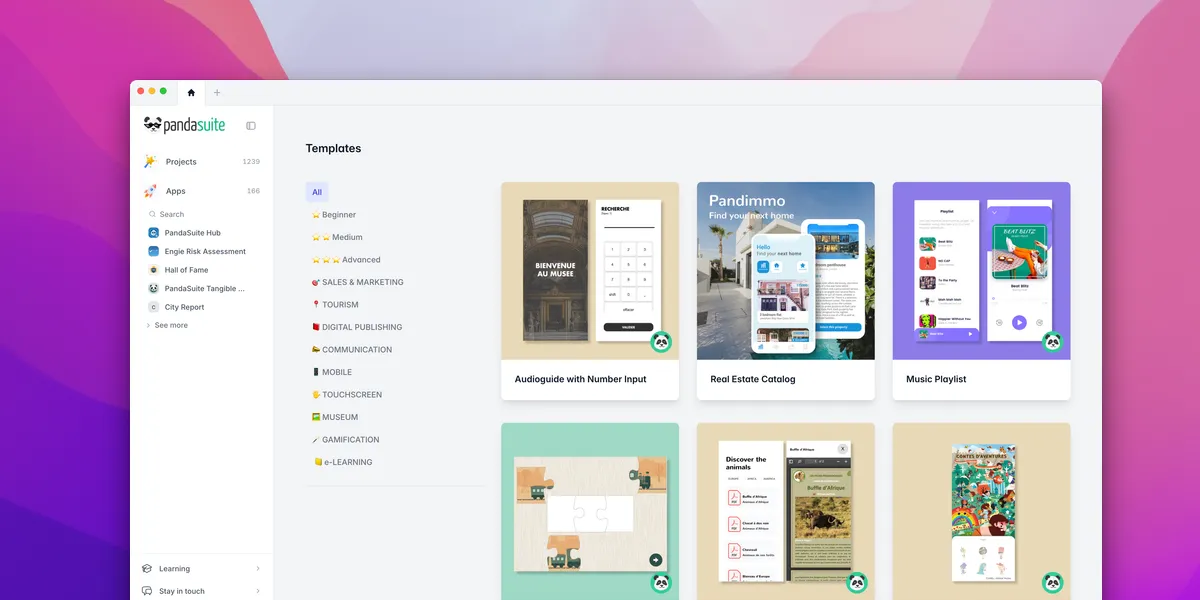Click the Engie Risk Assessment app icon
1200x600 pixels.
tap(154, 251)
